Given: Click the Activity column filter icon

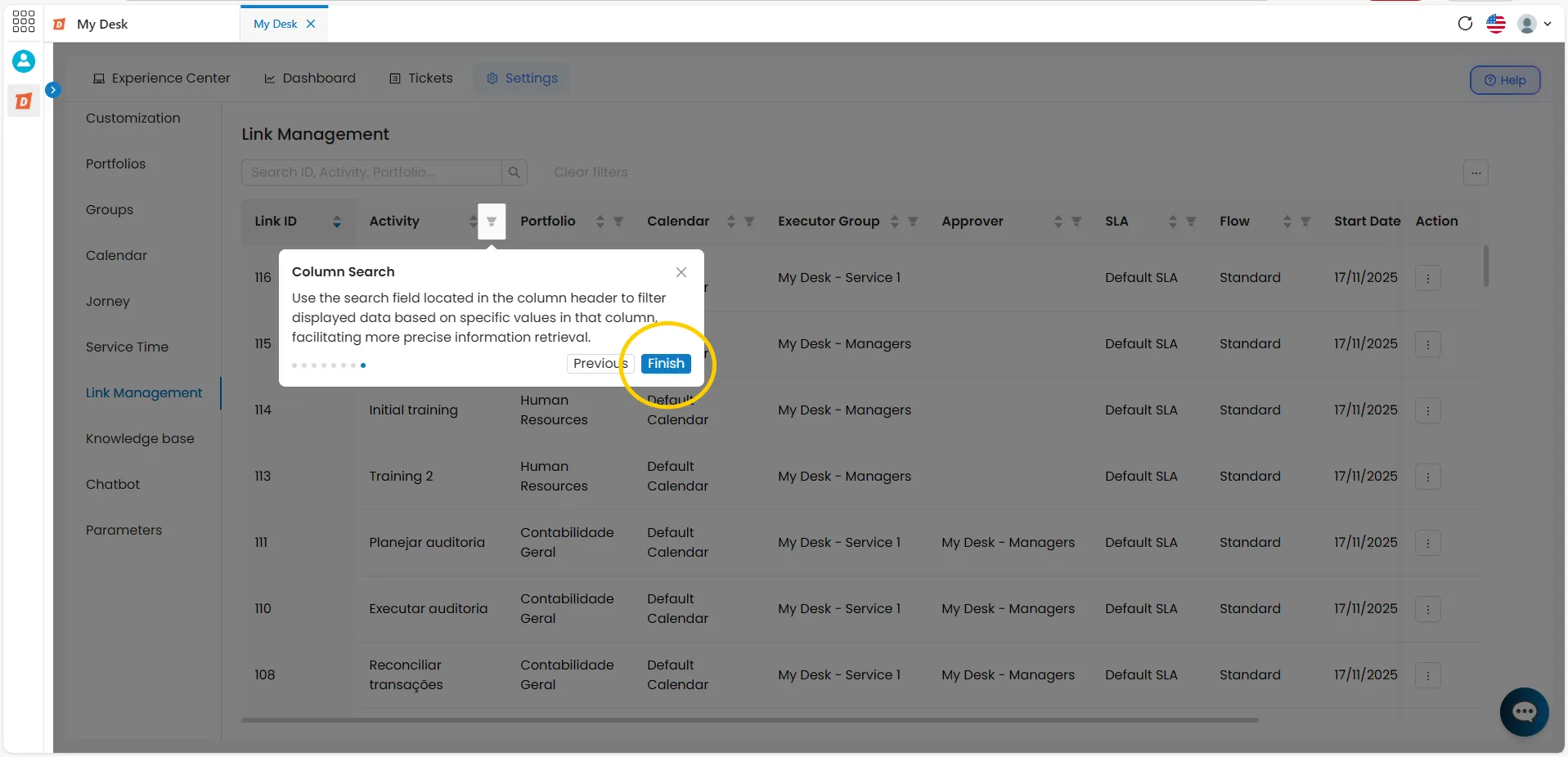Looking at the screenshot, I should pos(492,222).
